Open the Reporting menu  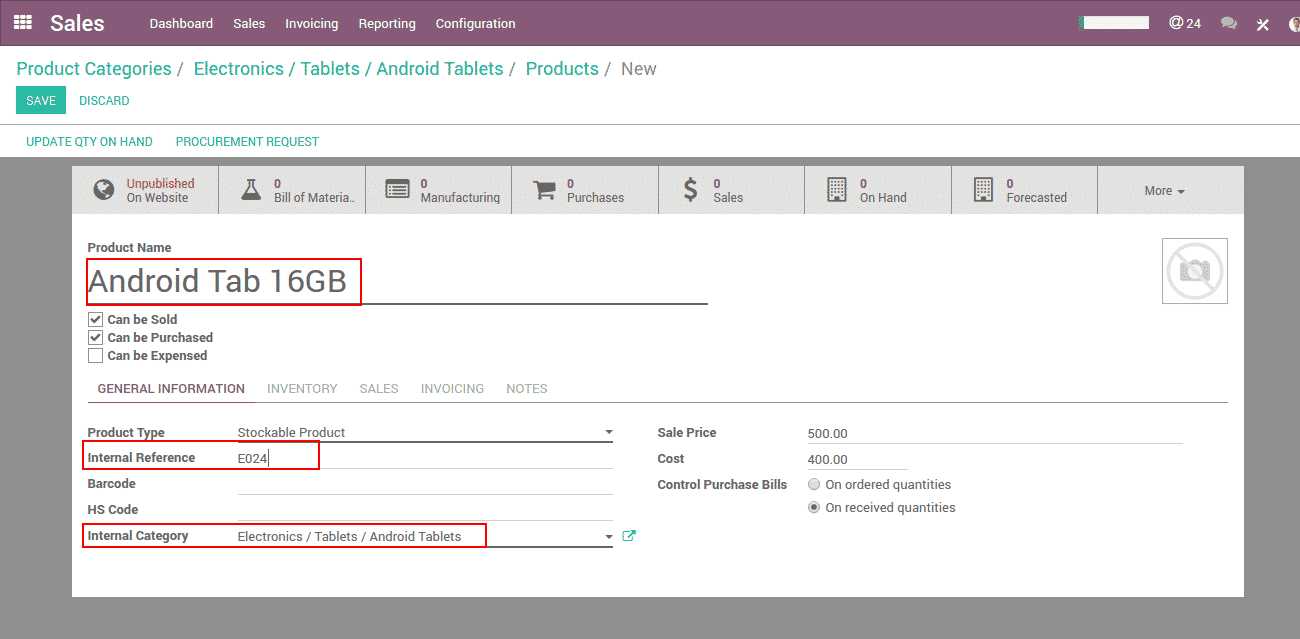click(387, 23)
